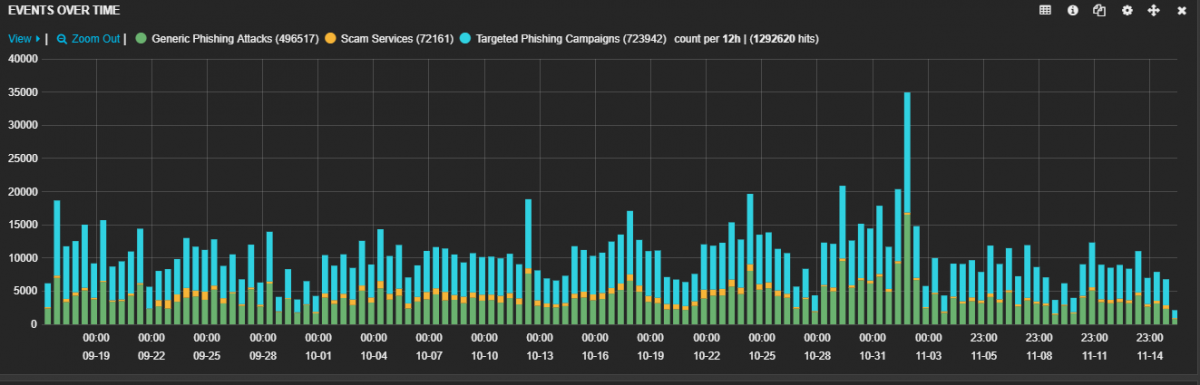
Task: Click the green Generic Phishing legend dot
Action: pos(141,39)
